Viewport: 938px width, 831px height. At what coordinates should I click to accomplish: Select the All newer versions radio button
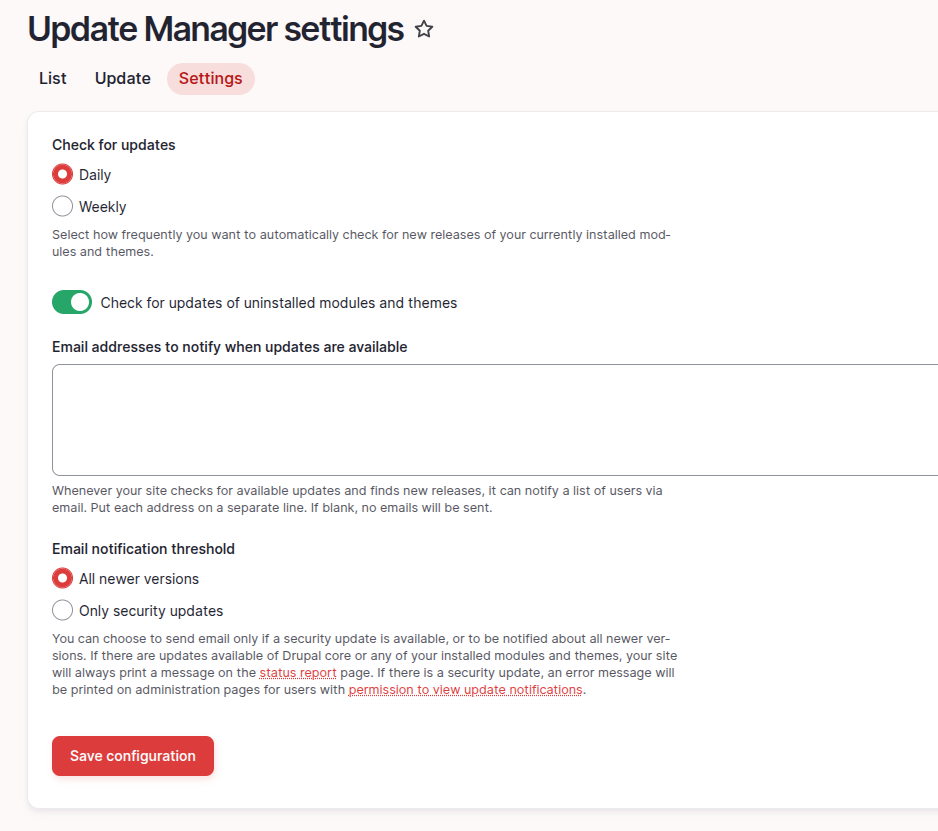tap(63, 579)
